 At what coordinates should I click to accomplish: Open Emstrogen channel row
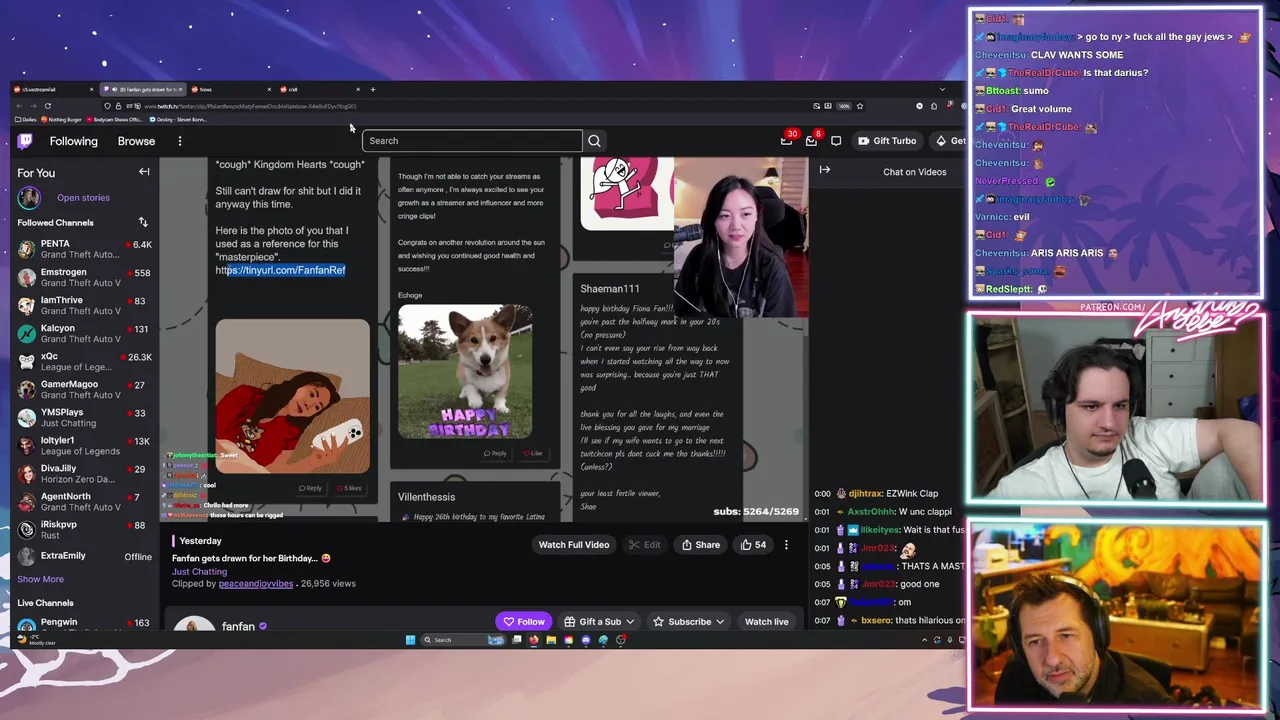[x=84, y=277]
